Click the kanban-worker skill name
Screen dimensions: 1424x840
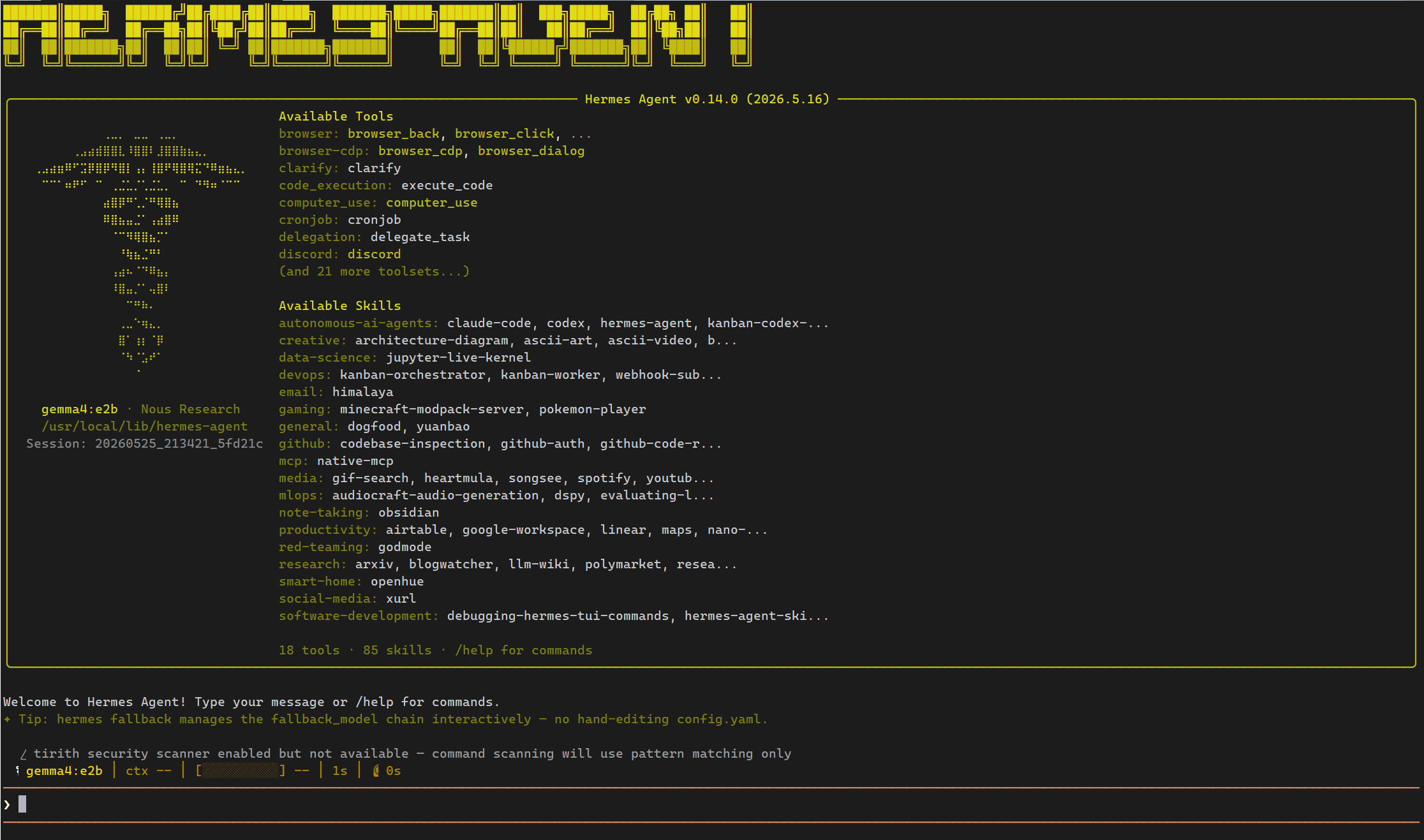[551, 374]
